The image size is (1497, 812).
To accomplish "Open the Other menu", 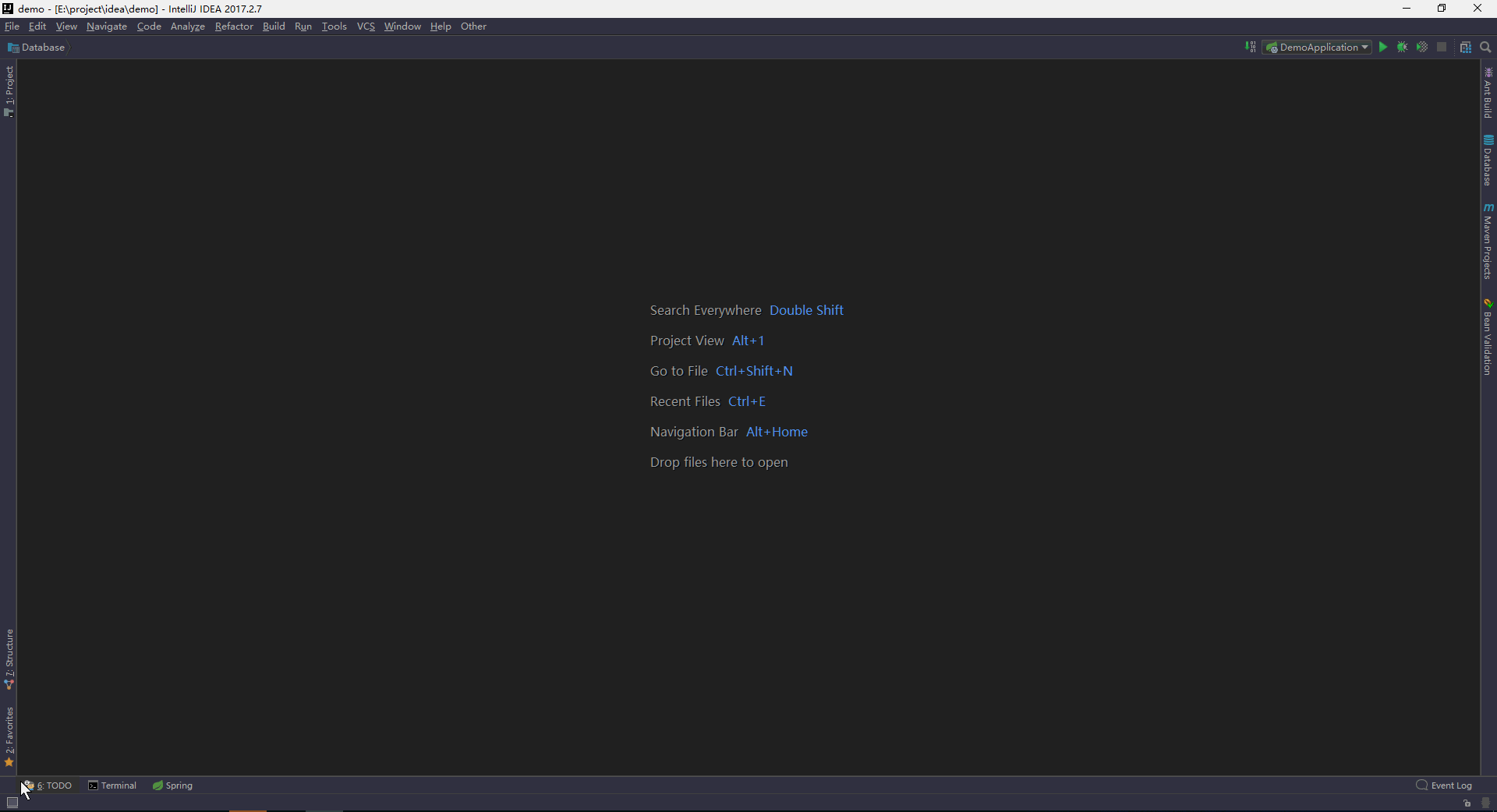I will click(x=473, y=26).
